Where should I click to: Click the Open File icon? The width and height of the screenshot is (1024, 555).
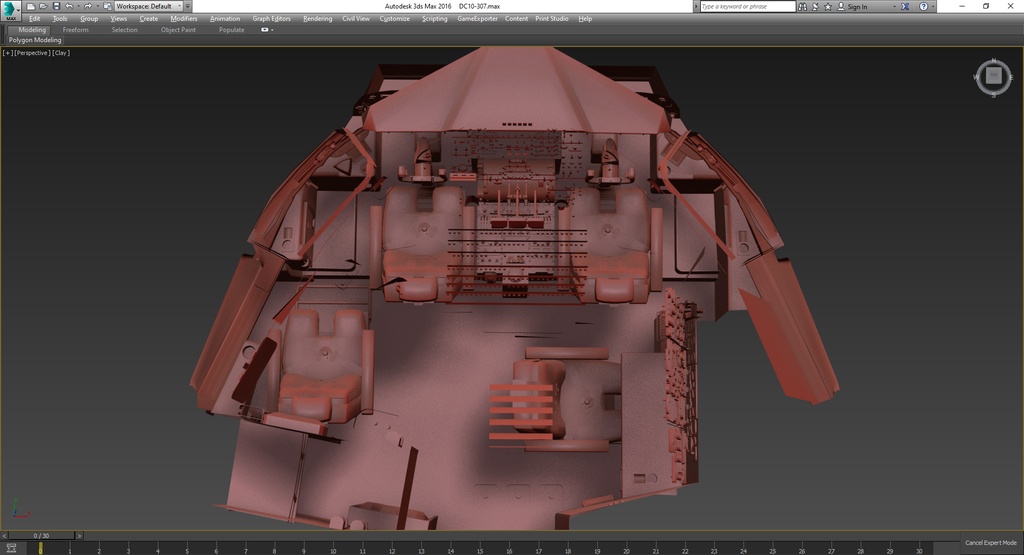43,6
